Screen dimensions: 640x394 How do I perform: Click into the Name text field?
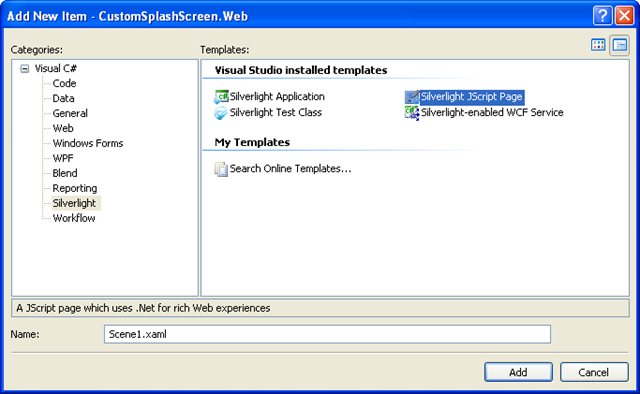(327, 334)
